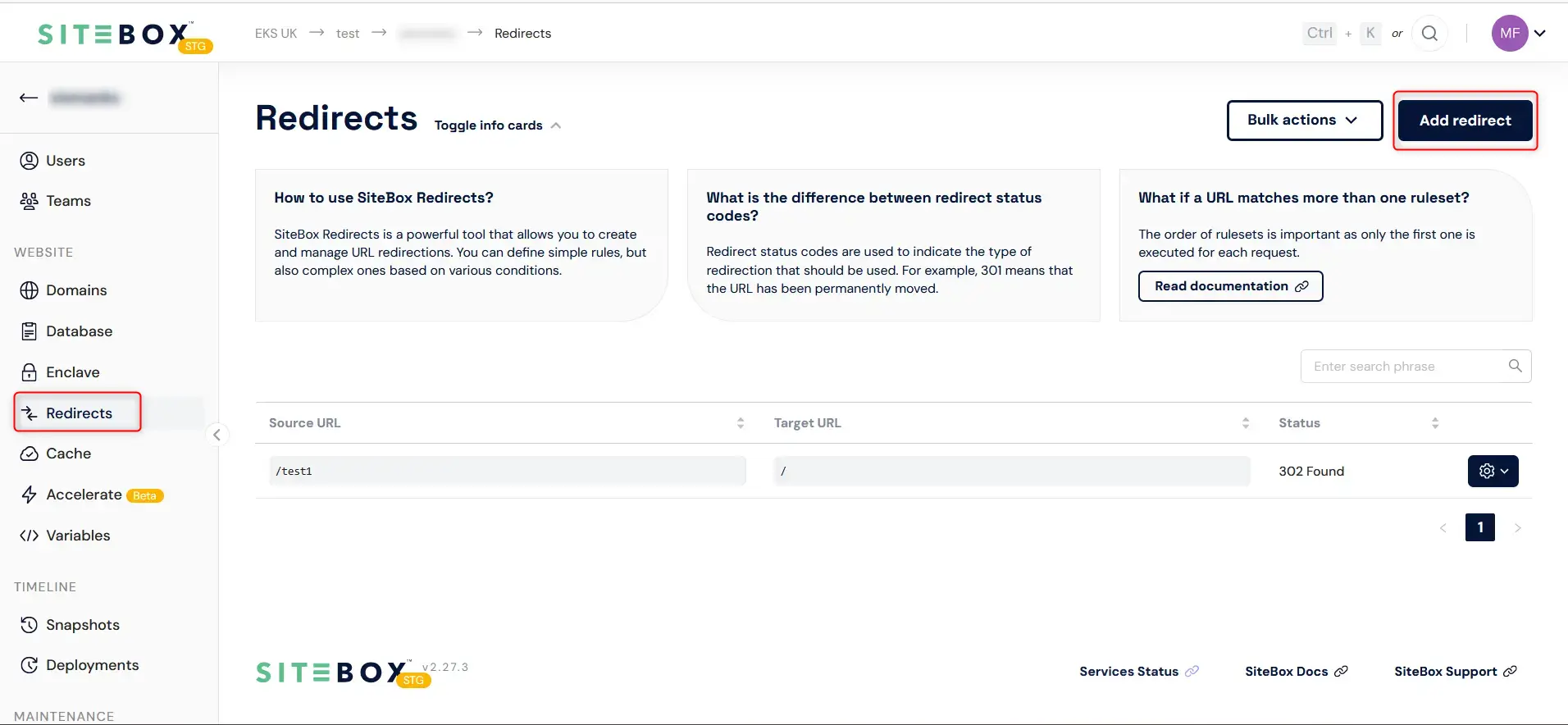Select the Snapshots menu item
1568x725 pixels.
[83, 625]
